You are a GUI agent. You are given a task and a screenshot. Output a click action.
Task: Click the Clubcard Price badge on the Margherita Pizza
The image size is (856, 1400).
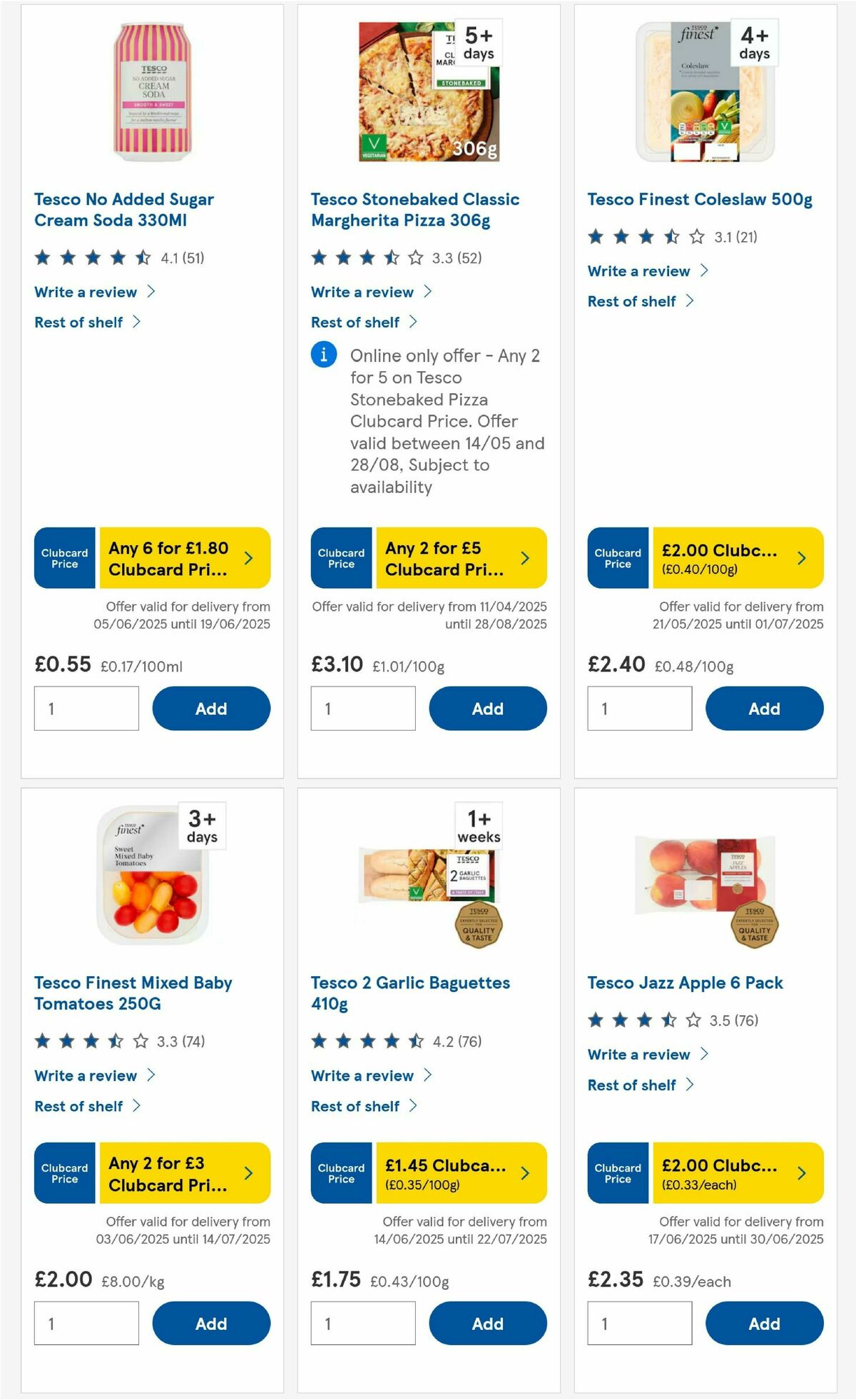pos(341,558)
